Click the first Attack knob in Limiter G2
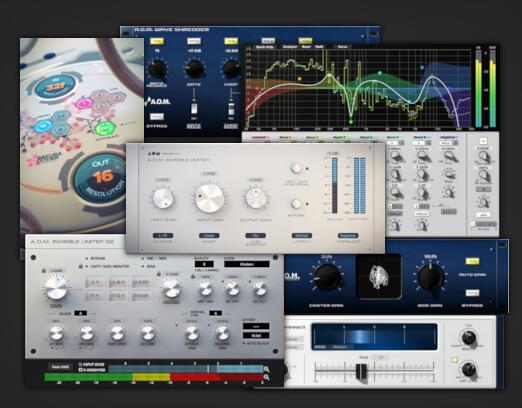Image resolution: width=522 pixels, height=408 pixels. [x=56, y=333]
